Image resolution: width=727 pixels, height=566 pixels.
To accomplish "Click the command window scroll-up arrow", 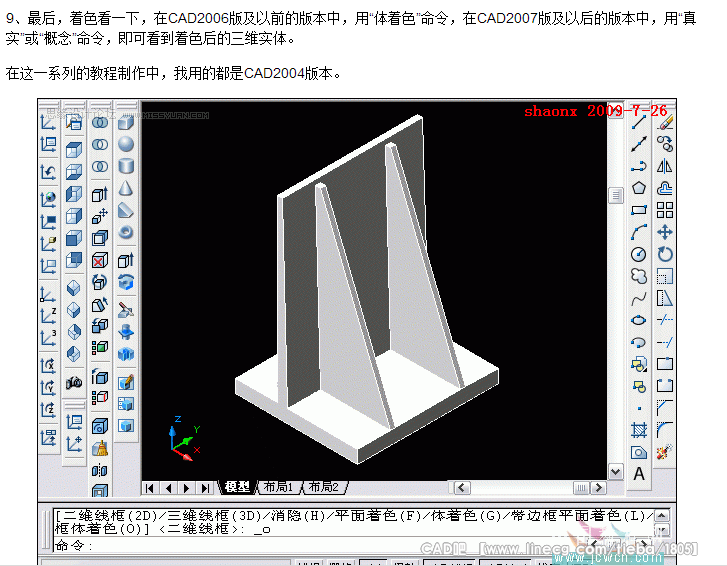I will [x=662, y=515].
